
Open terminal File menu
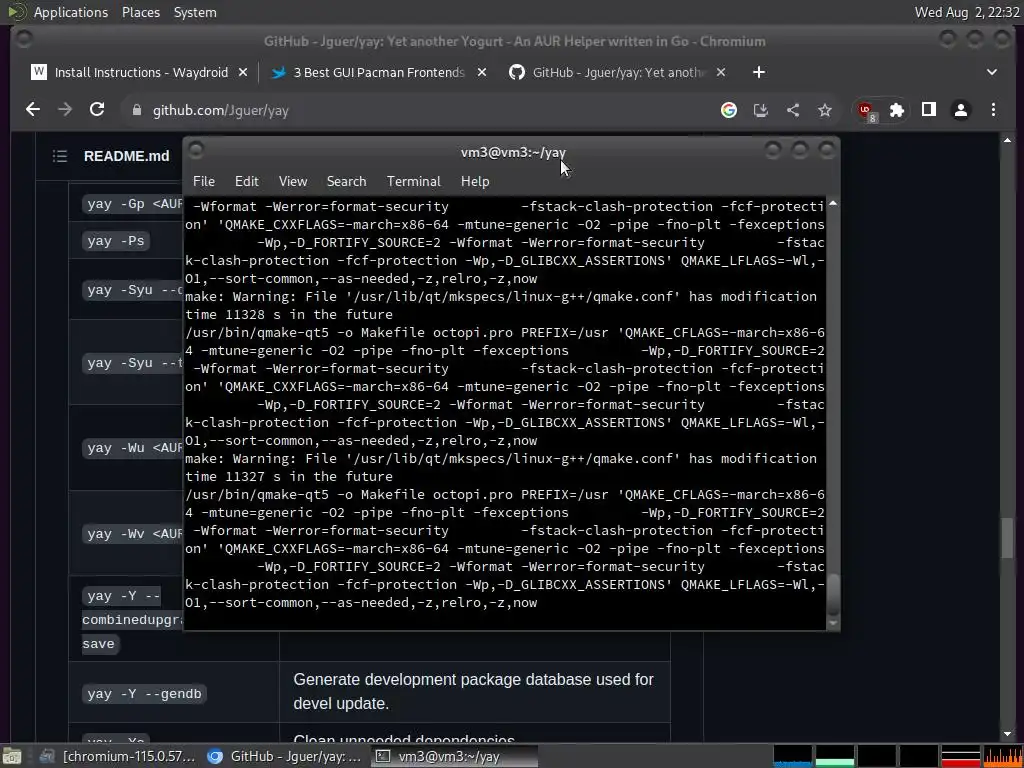pyautogui.click(x=204, y=182)
